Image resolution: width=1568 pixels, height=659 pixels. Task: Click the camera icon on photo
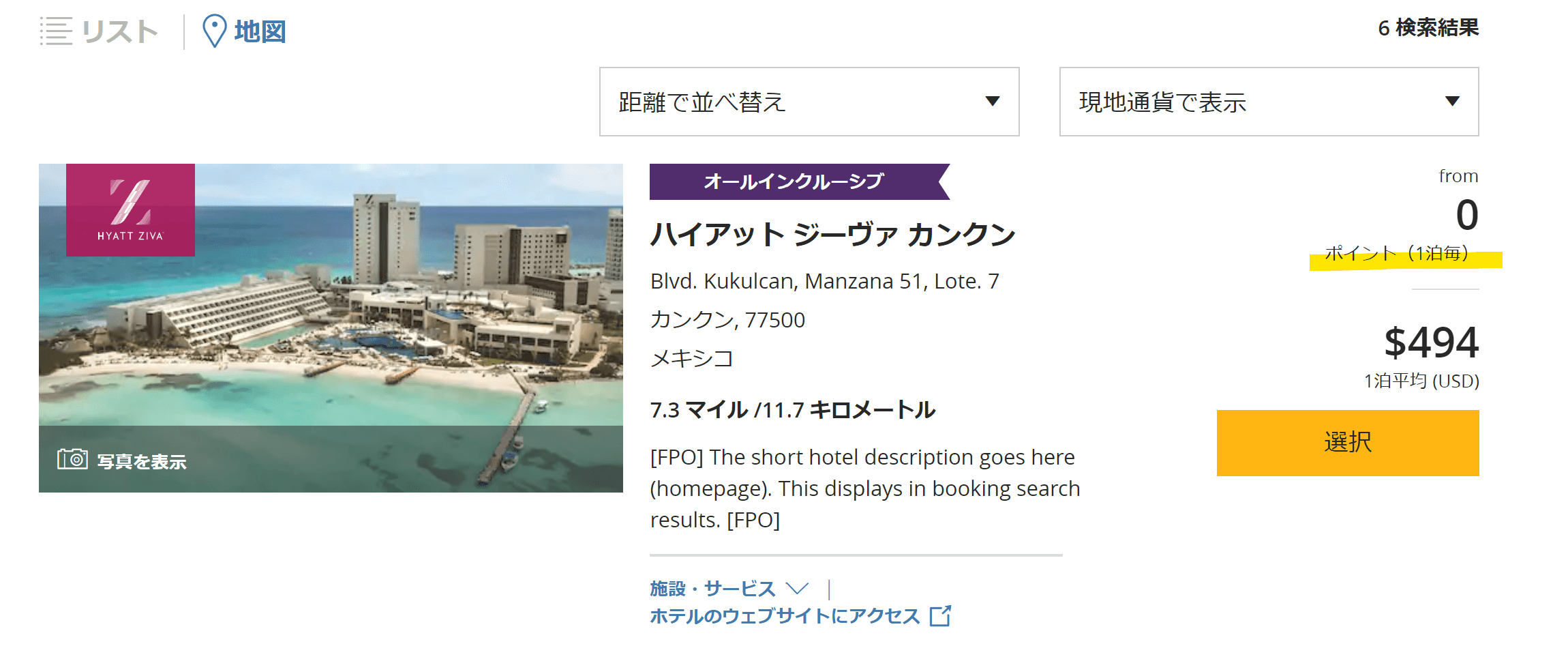click(72, 459)
